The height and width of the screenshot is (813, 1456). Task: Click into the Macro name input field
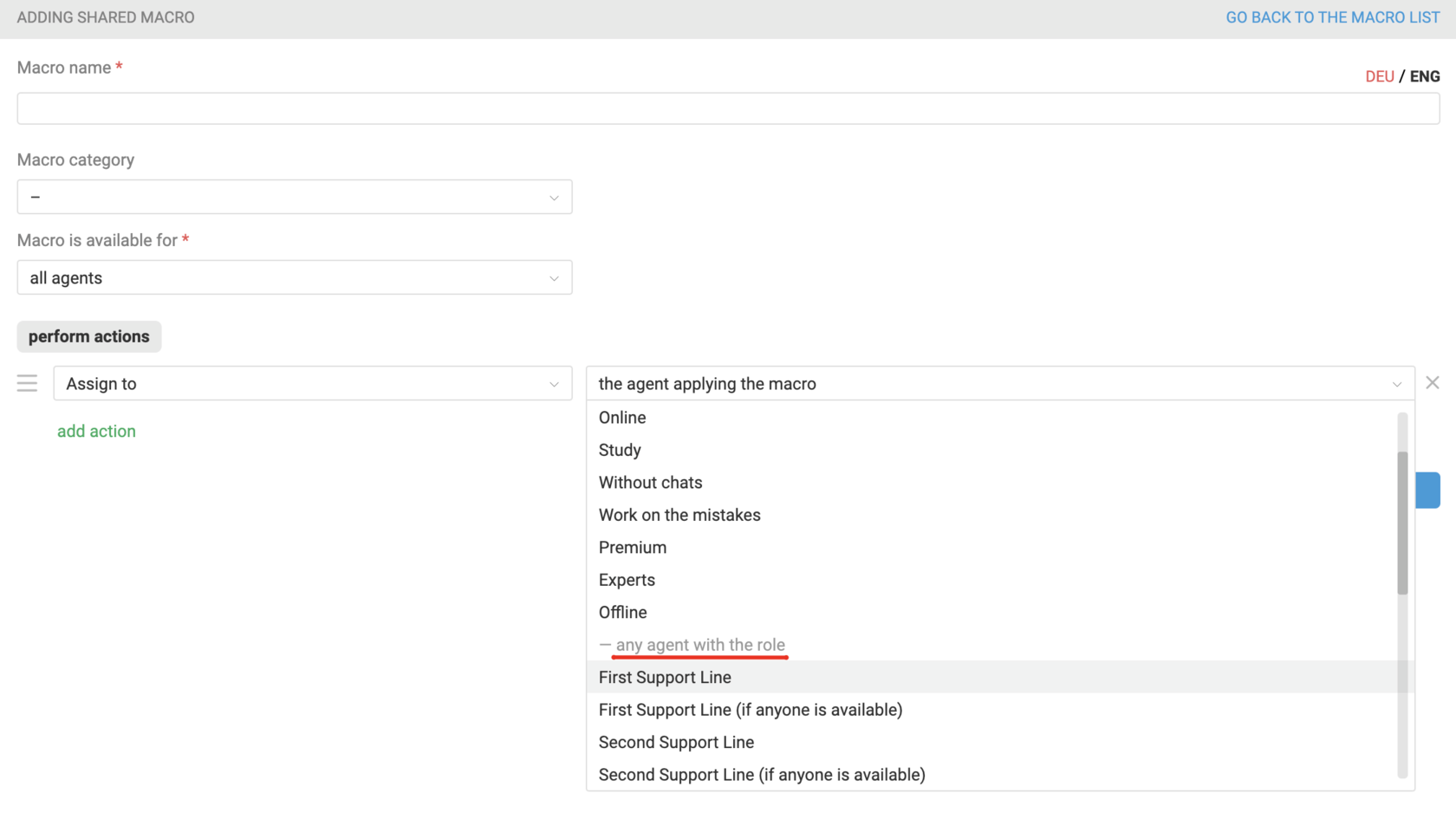[728, 107]
